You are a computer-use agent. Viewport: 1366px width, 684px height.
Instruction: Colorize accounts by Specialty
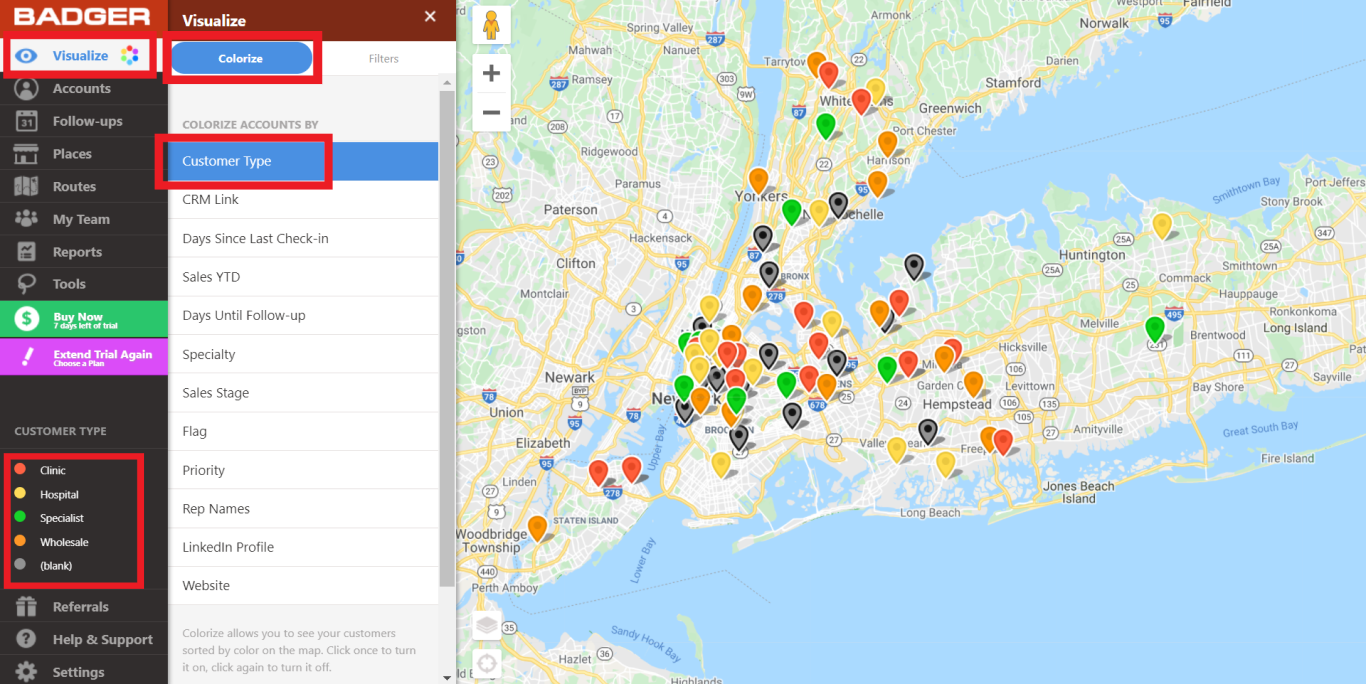(303, 354)
